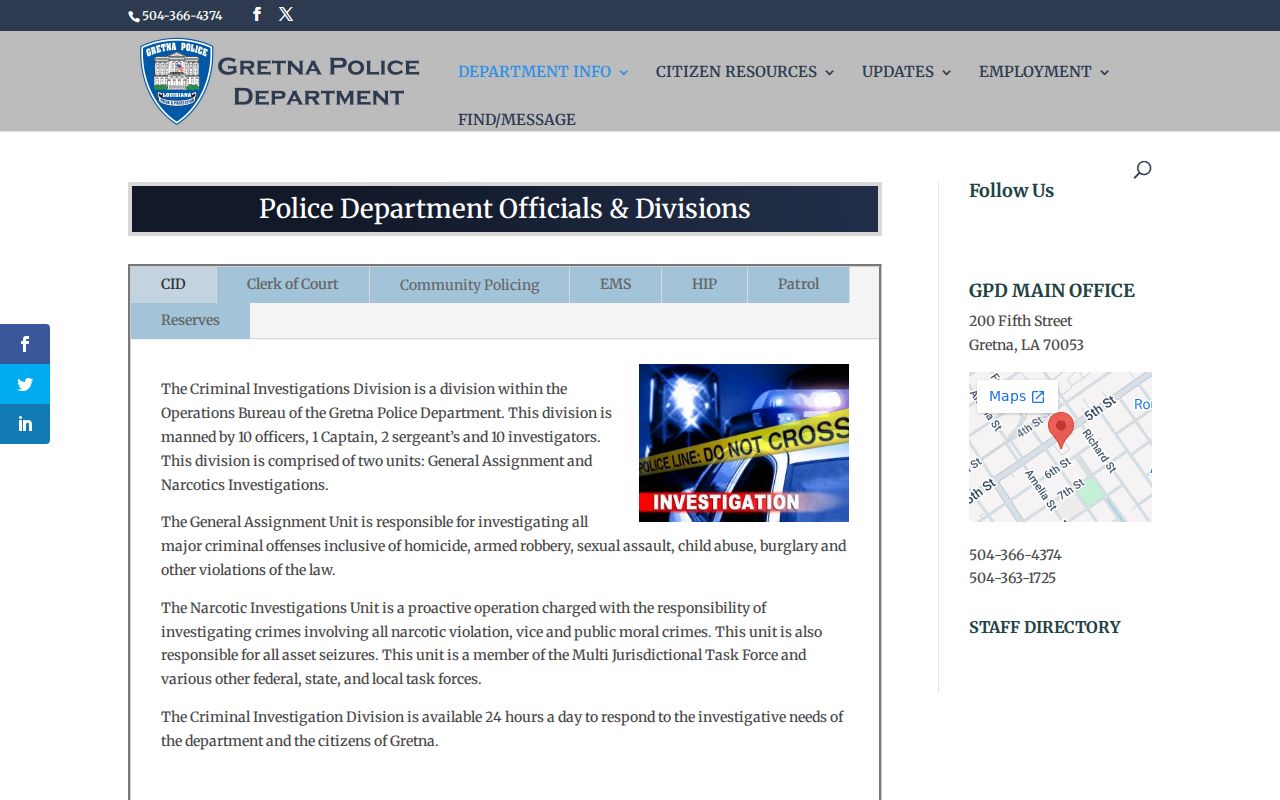Expand the Citizen Resources dropdown arrow
The width and height of the screenshot is (1280, 800).
(x=829, y=72)
